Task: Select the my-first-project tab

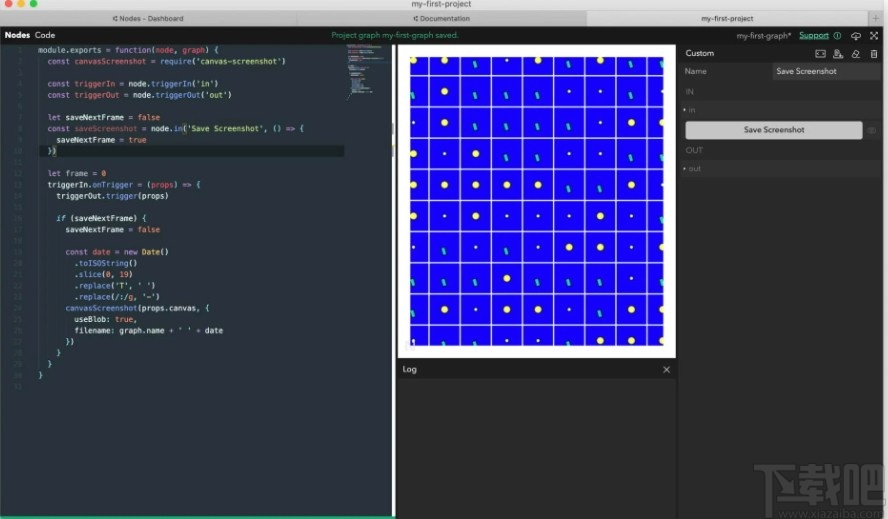Action: [x=727, y=19]
